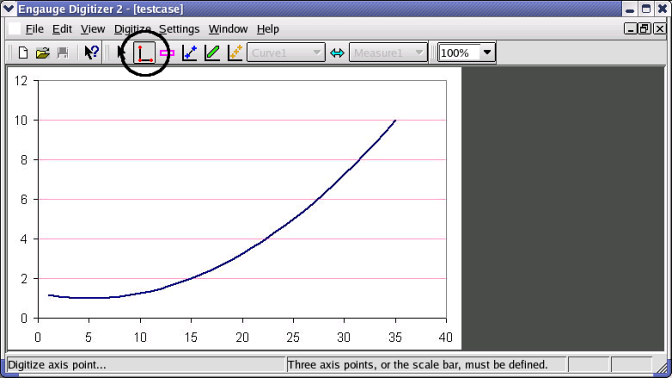Image resolution: width=672 pixels, height=378 pixels.
Task: Open the Digitize menu
Action: click(132, 29)
